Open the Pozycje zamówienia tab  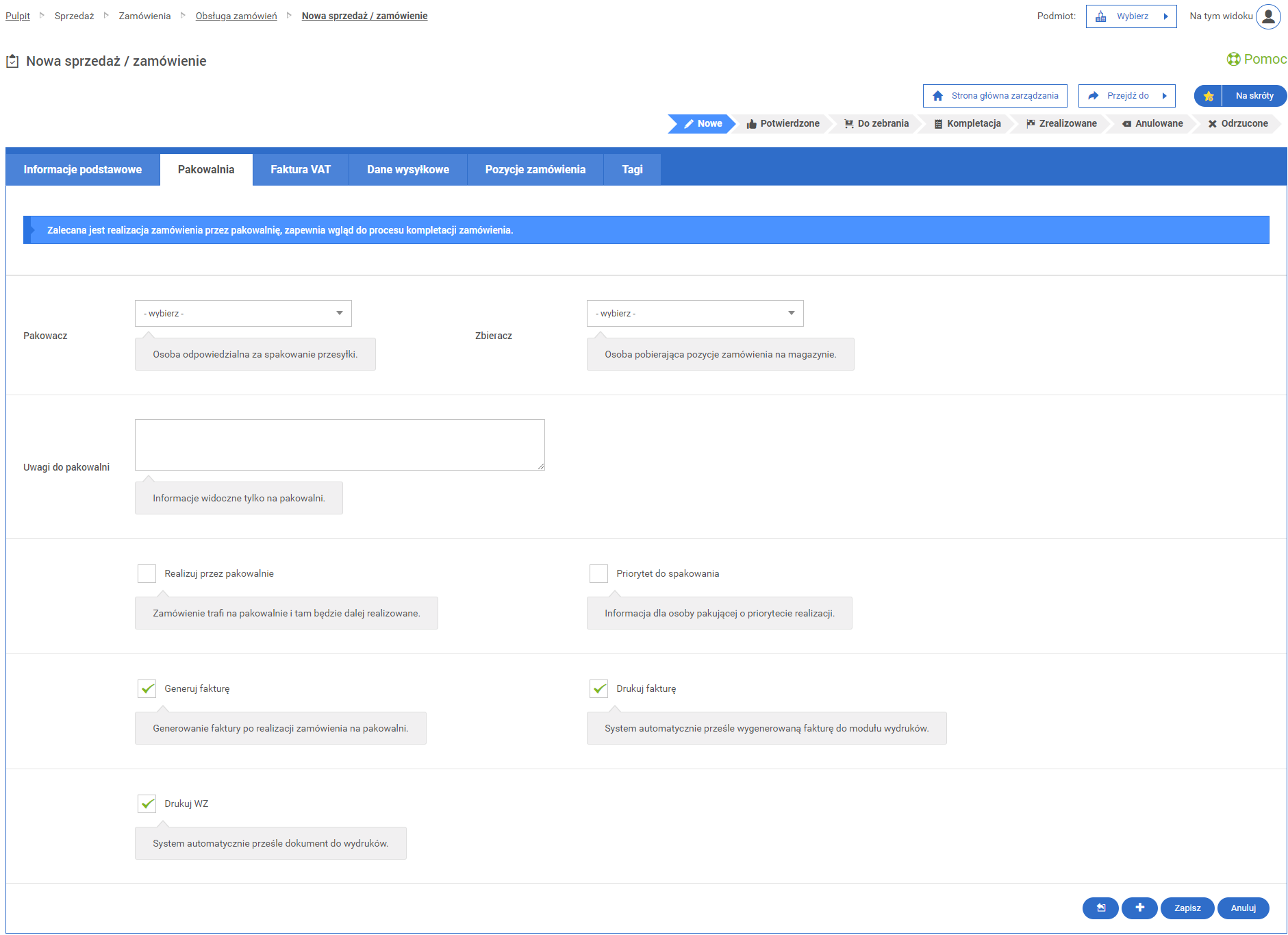tap(535, 170)
